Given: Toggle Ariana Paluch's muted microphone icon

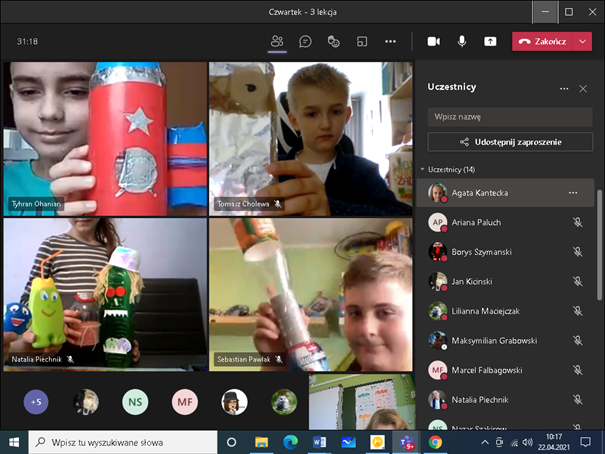Looking at the screenshot, I should click(x=577, y=222).
